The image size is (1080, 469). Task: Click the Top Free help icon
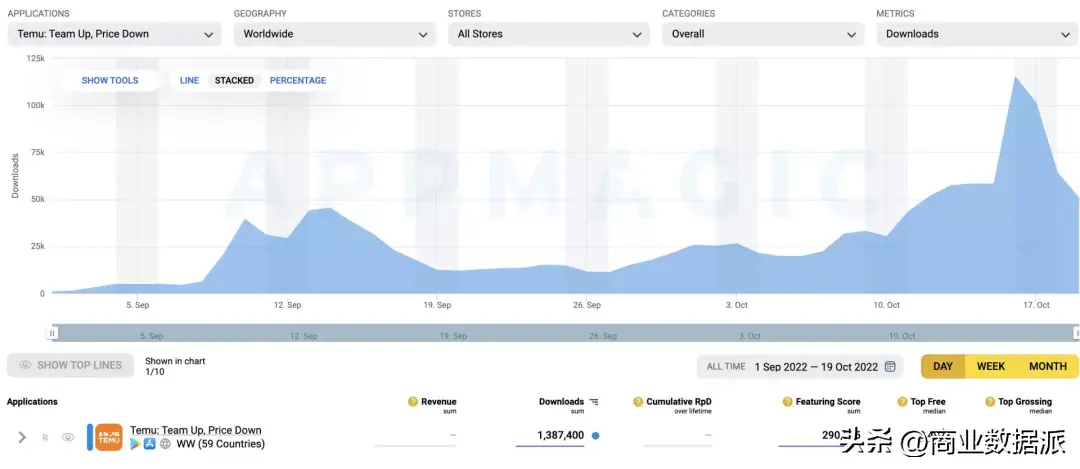click(x=902, y=402)
